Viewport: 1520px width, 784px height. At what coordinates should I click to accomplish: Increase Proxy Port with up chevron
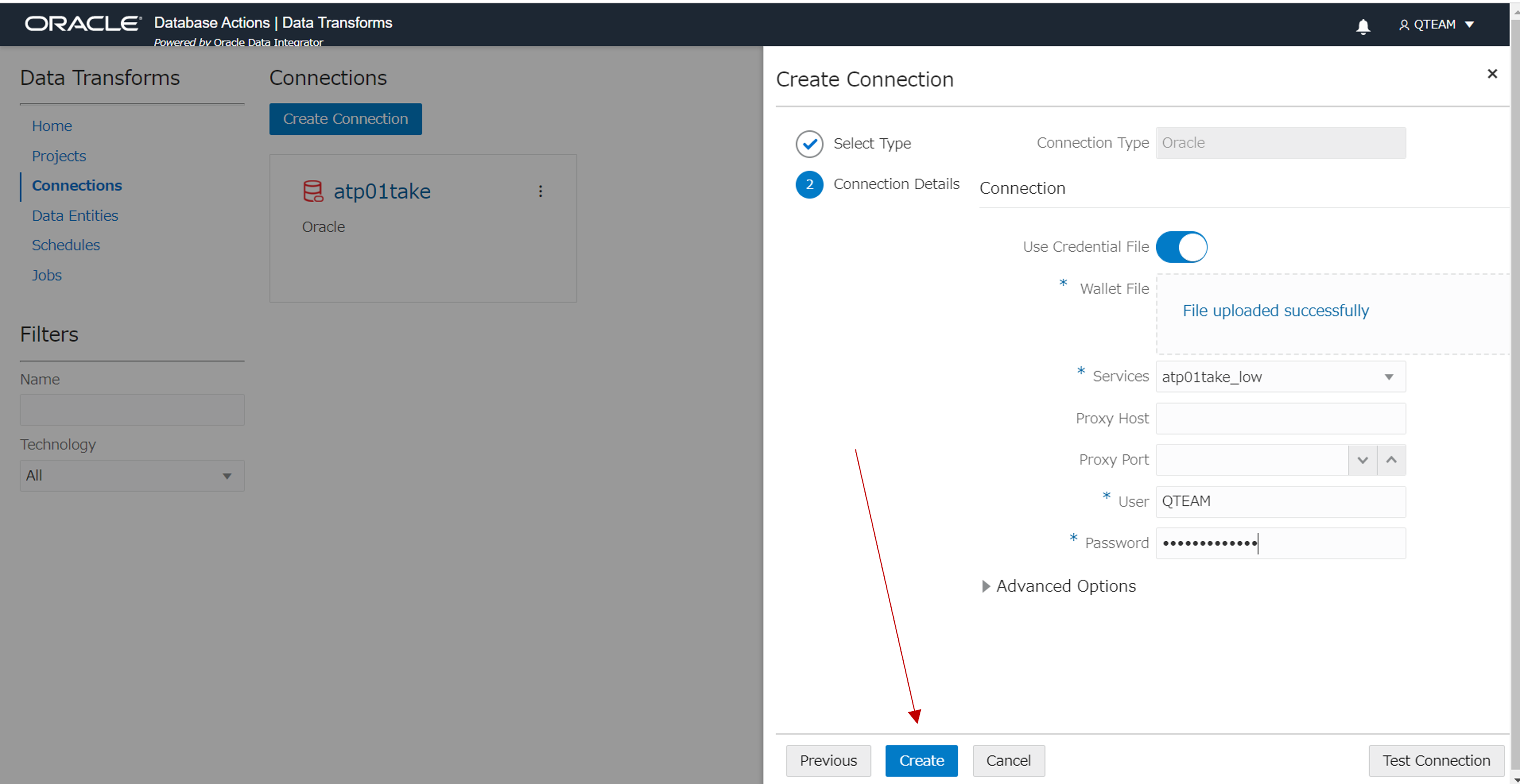click(1391, 459)
